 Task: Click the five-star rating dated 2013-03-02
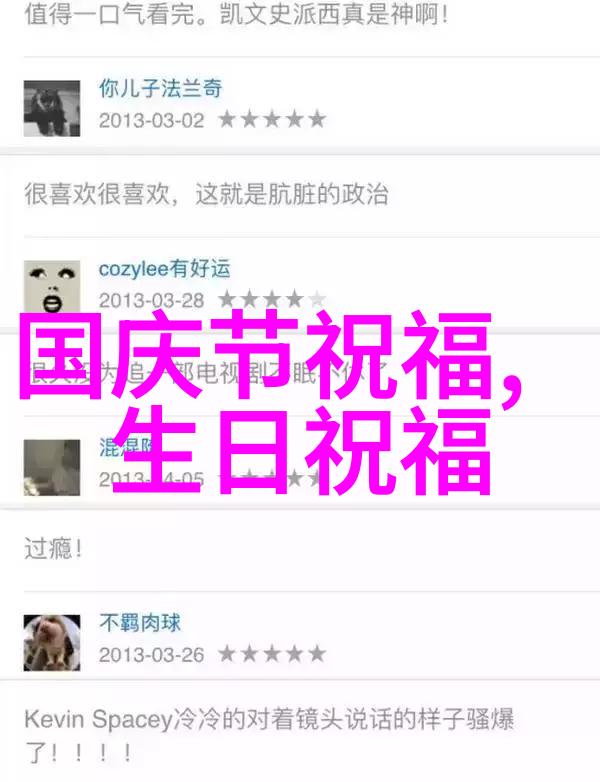point(272,120)
